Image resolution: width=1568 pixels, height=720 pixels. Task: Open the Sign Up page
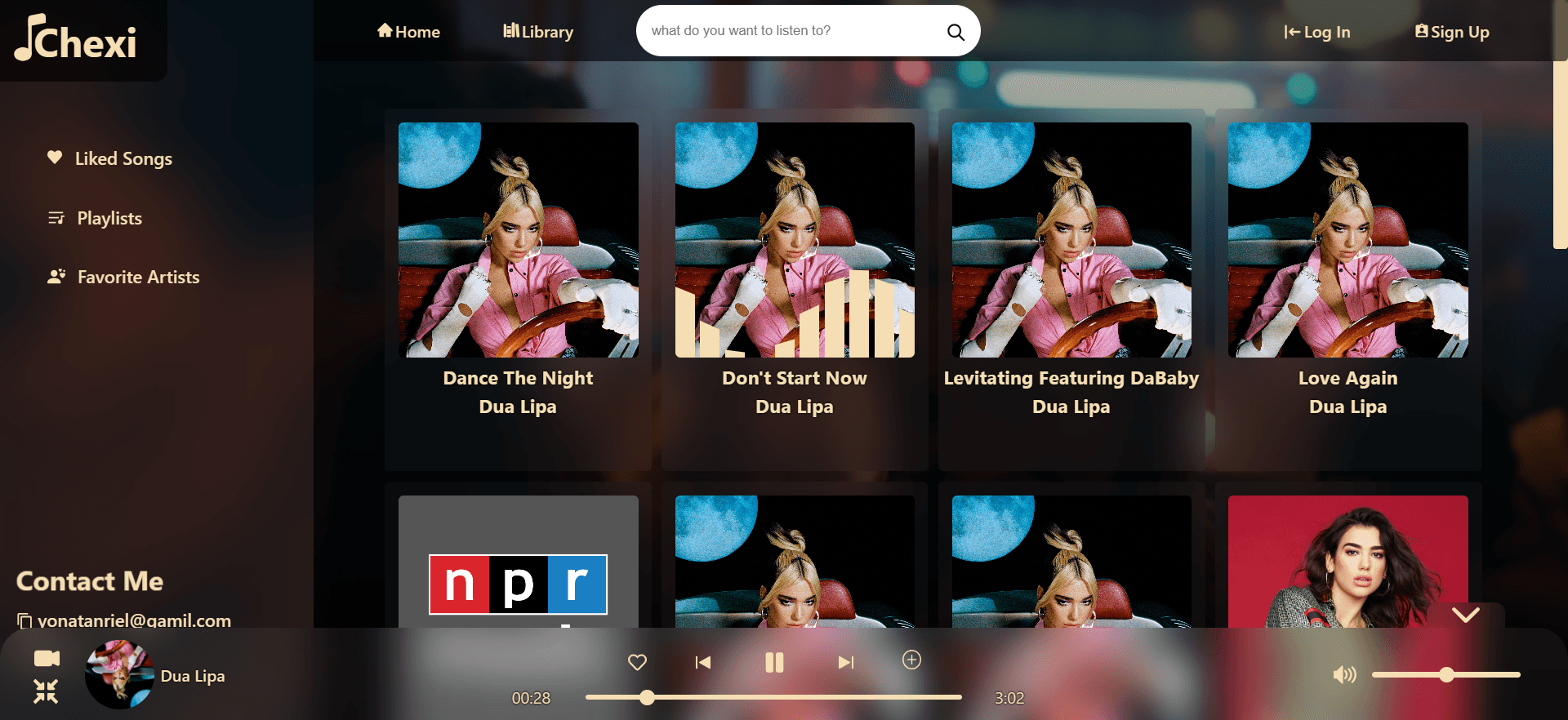pos(1452,32)
